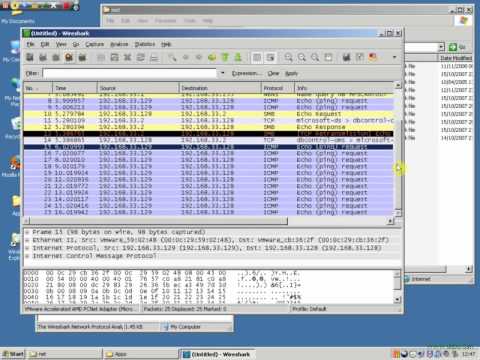
Task: Toggle auto scroll during live capture
Action: [x=270, y=57]
